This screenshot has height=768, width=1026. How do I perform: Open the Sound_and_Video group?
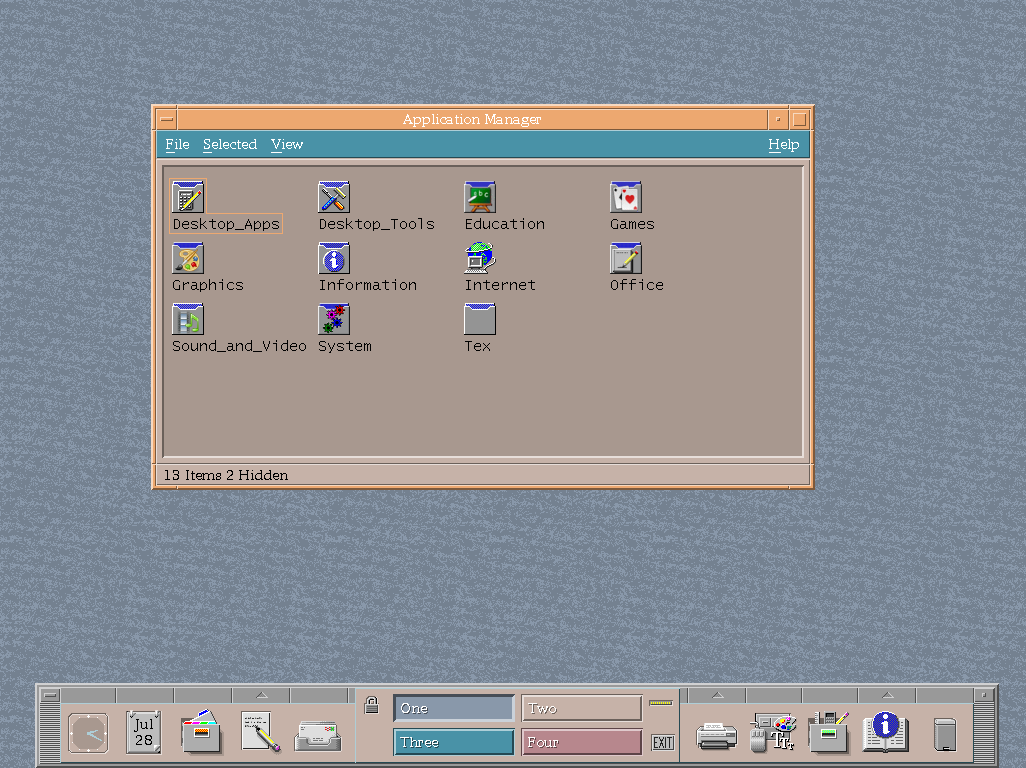tap(188, 320)
